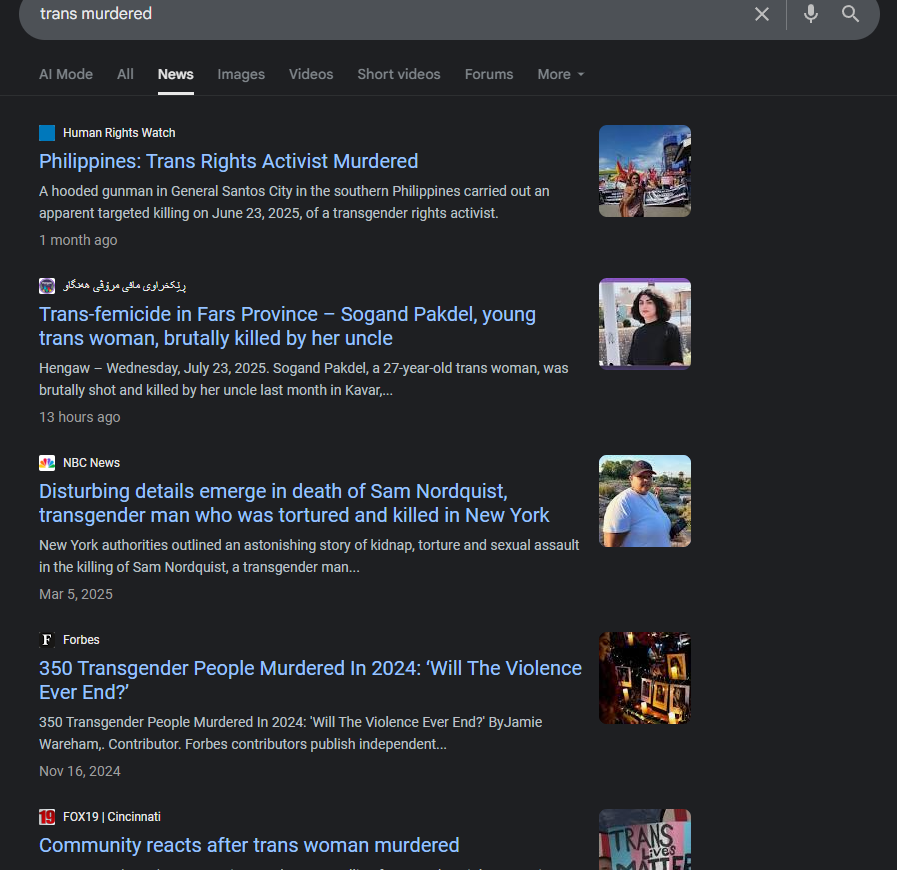The width and height of the screenshot is (897, 870).
Task: Switch to the AI Mode tab
Action: click(66, 74)
